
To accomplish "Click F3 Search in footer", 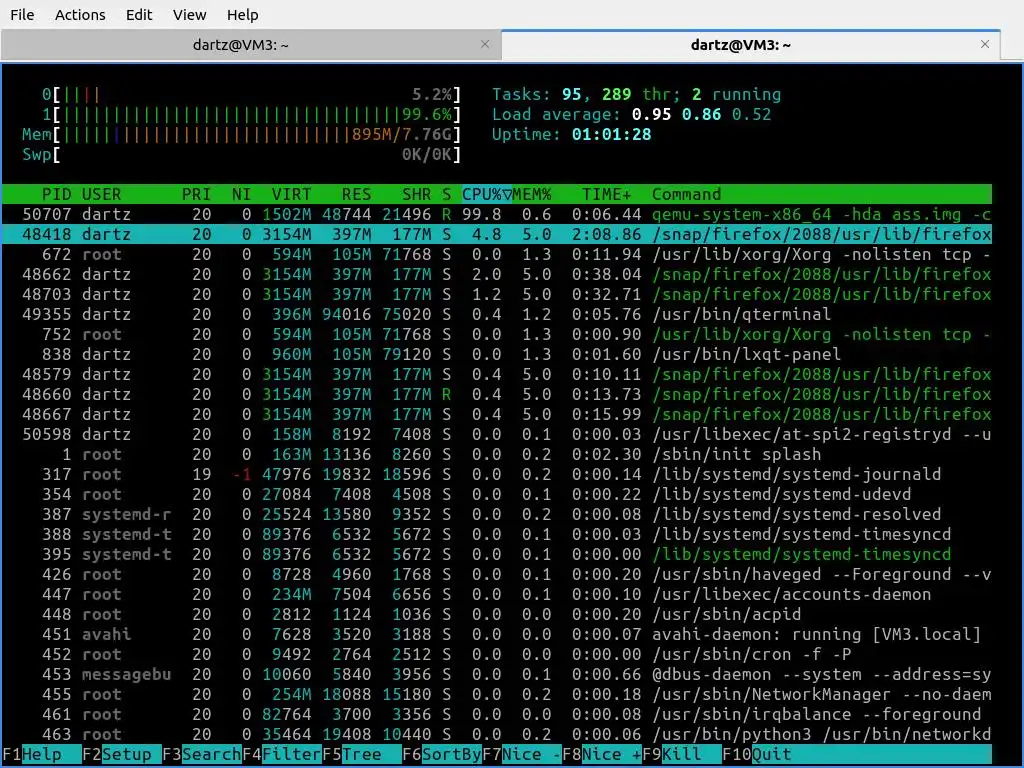I will coord(202,754).
